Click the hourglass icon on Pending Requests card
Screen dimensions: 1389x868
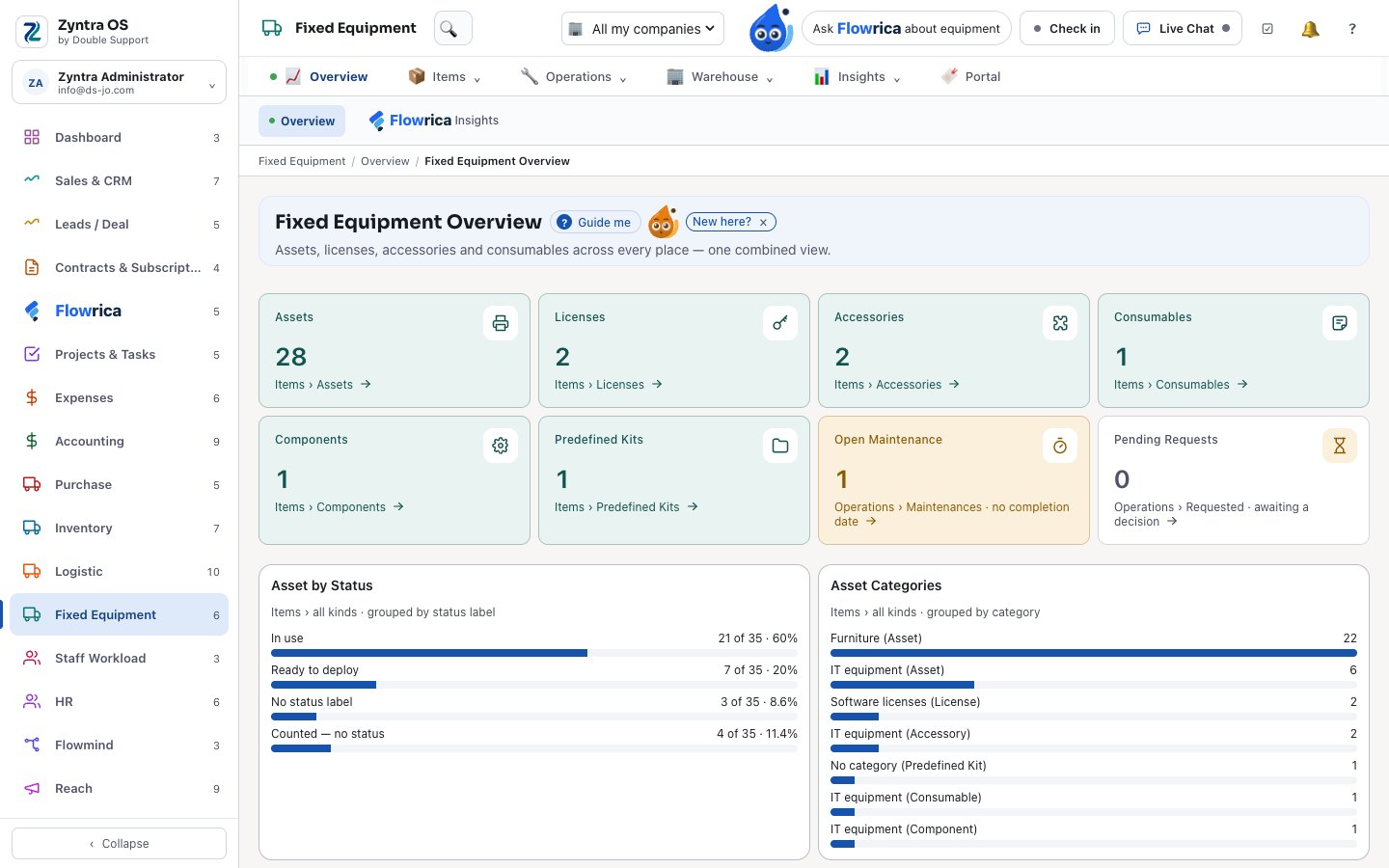click(1340, 446)
